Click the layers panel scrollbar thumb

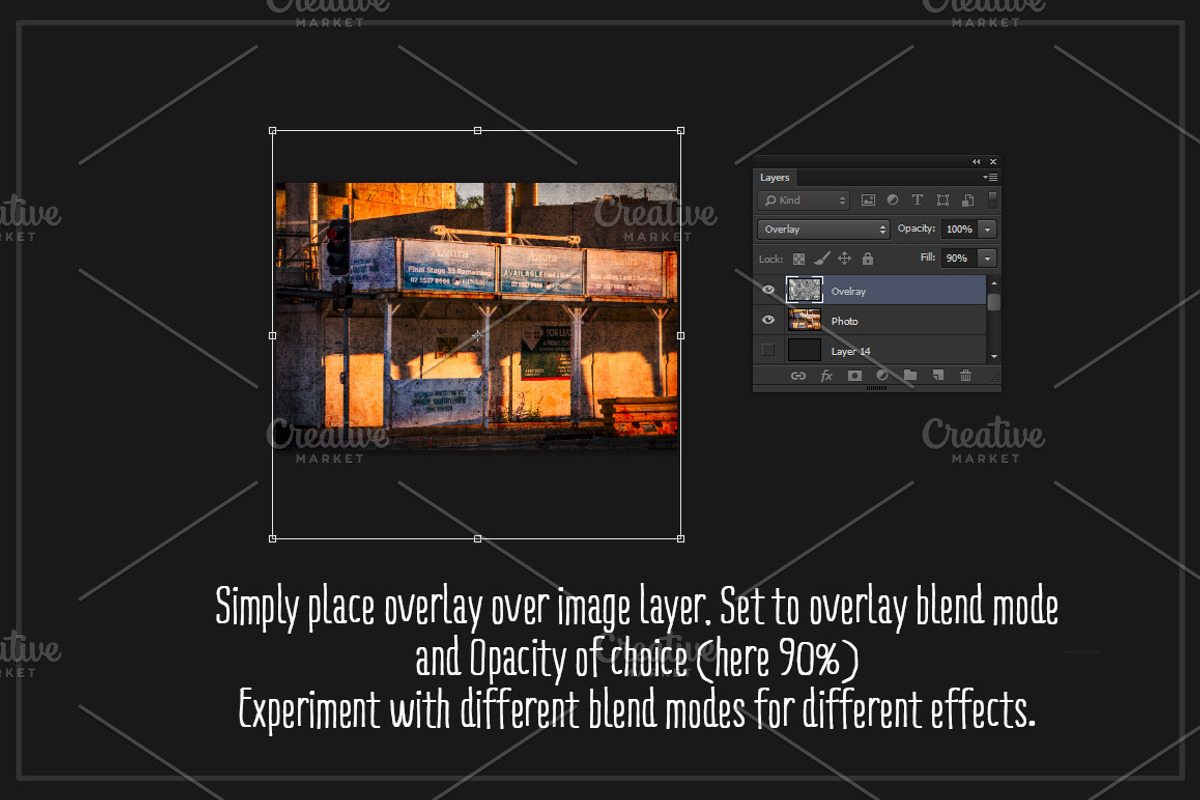click(994, 301)
